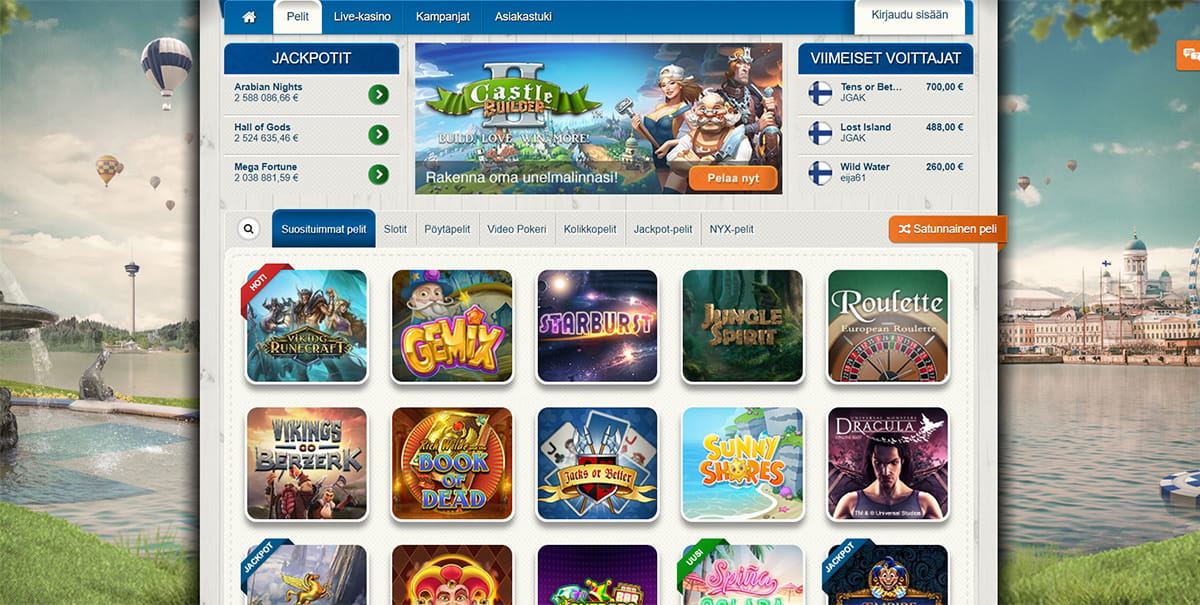
Task: Launch the Starburst game tile
Action: click(597, 326)
